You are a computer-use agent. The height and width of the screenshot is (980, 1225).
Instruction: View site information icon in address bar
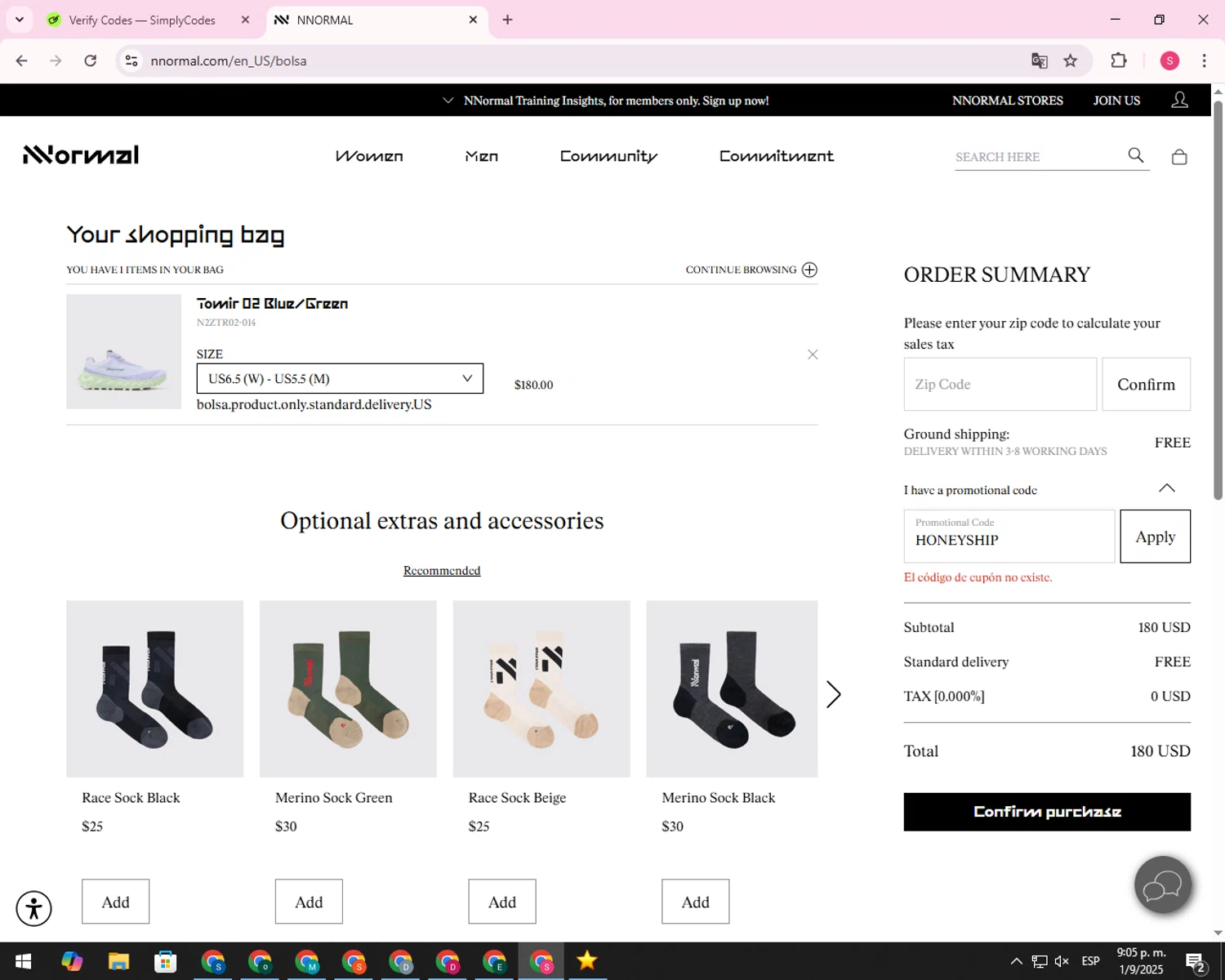(x=131, y=60)
